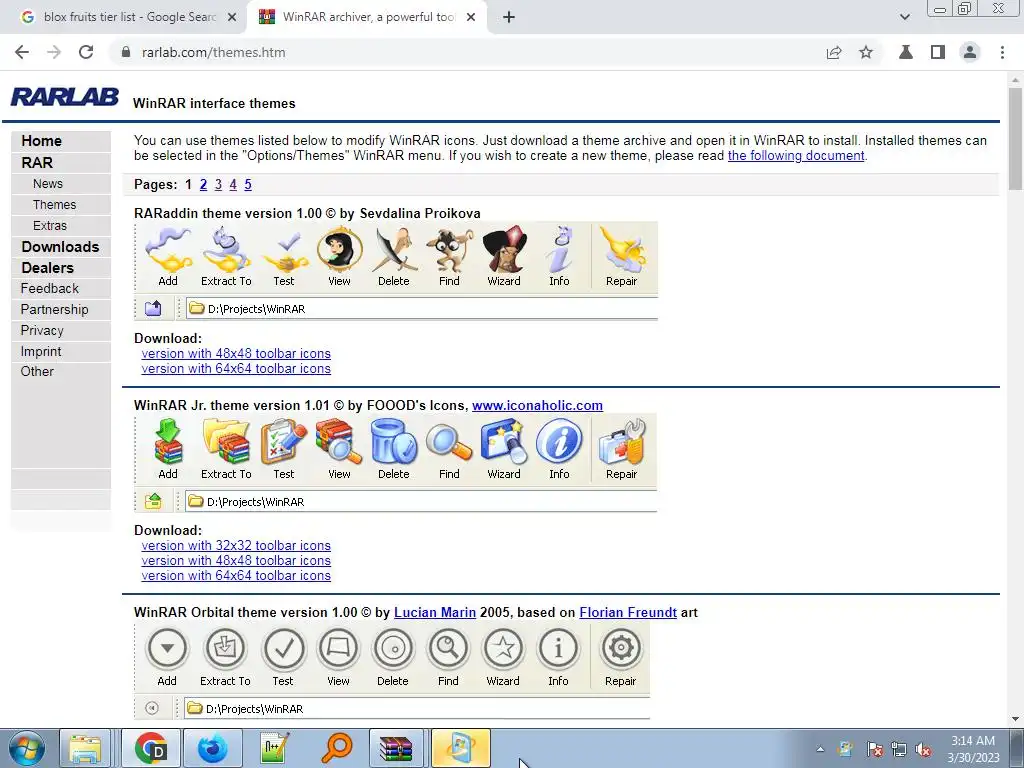This screenshot has height=768, width=1024.
Task: Click the Orbital theme Add icon
Action: point(167,648)
